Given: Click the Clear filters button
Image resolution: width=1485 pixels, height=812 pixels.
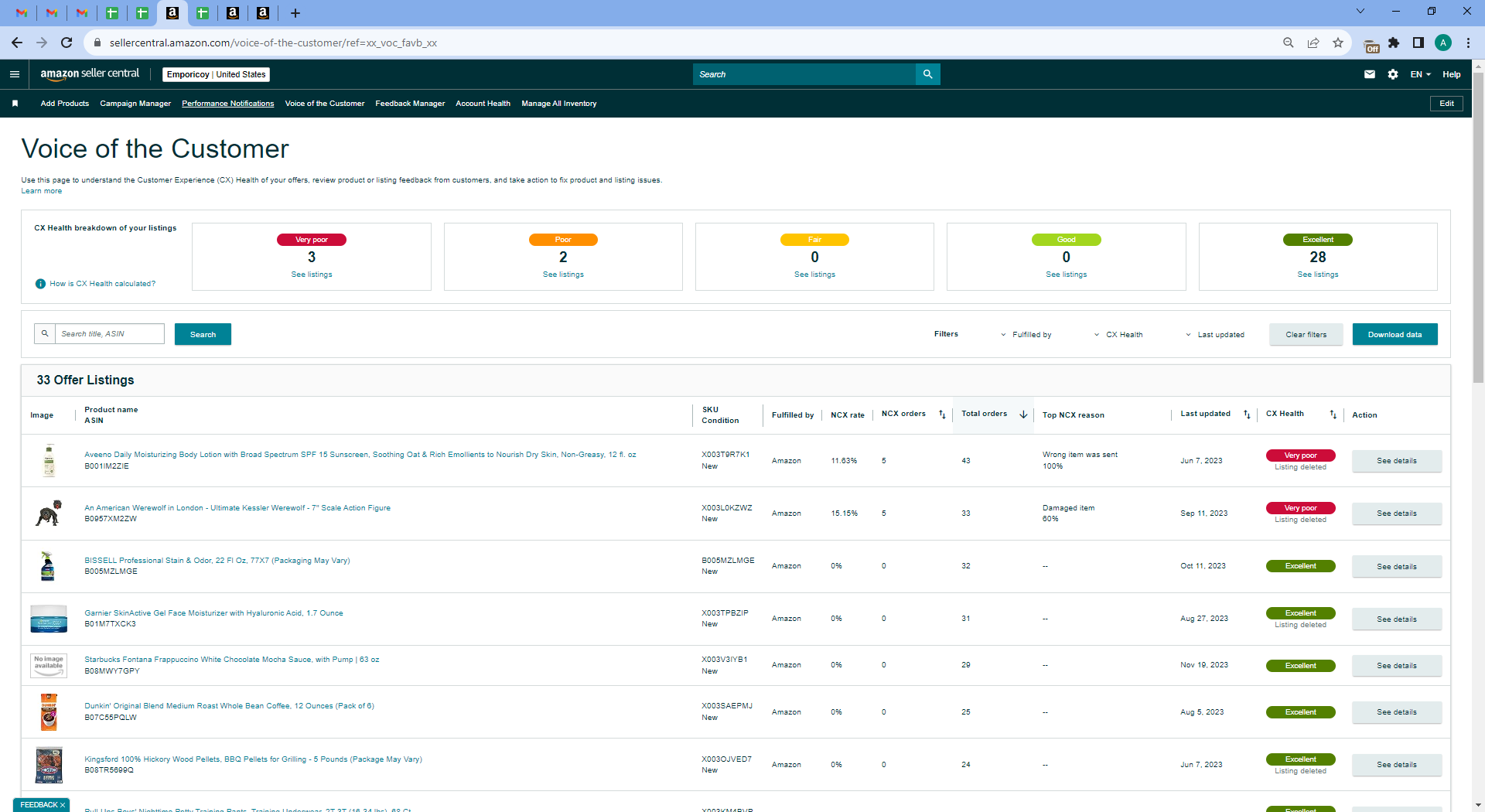Looking at the screenshot, I should pyautogui.click(x=1306, y=334).
